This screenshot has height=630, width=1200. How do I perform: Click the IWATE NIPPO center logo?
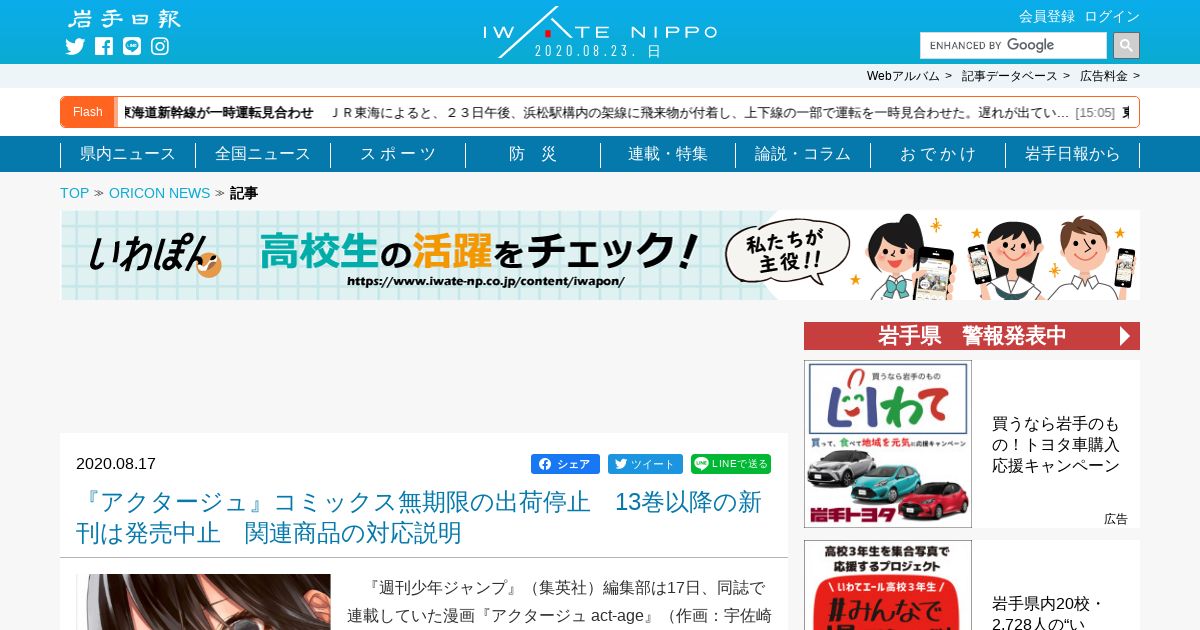click(x=600, y=32)
